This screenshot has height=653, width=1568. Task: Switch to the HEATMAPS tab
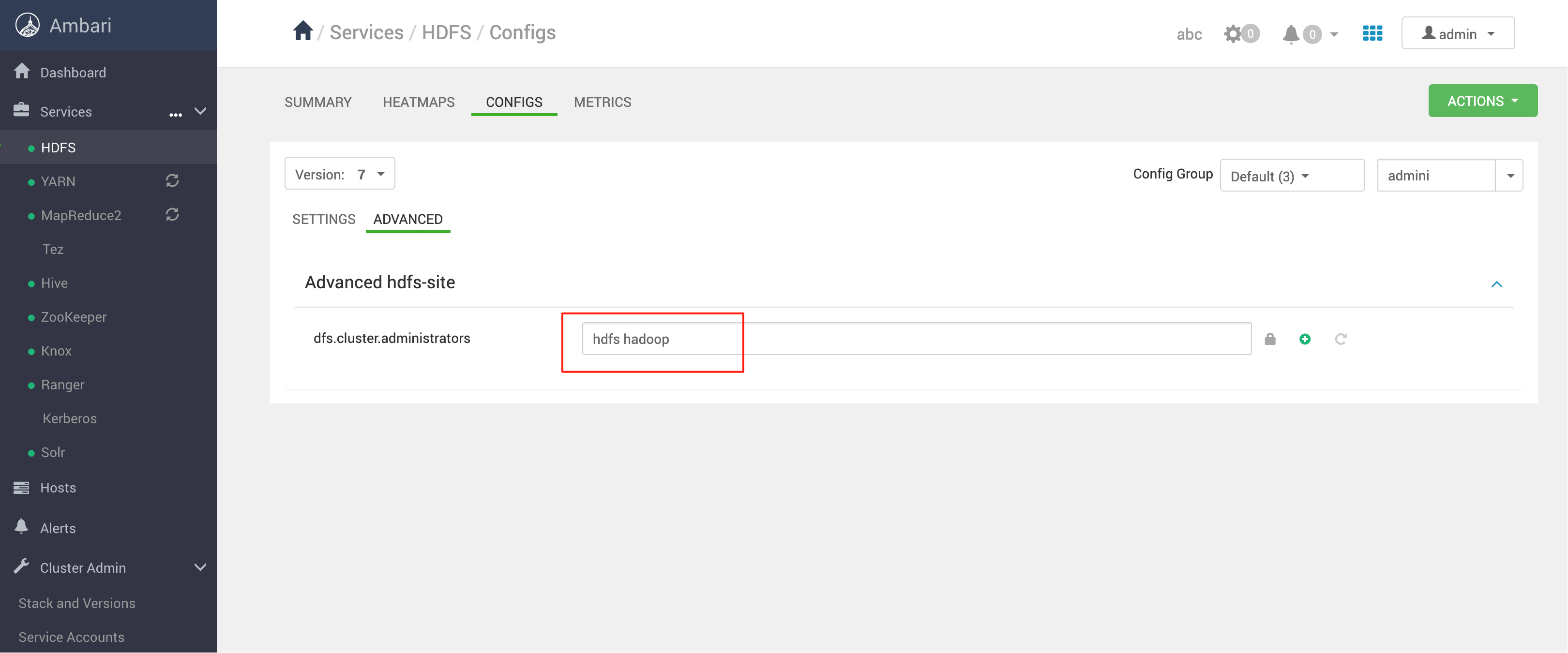(x=418, y=102)
